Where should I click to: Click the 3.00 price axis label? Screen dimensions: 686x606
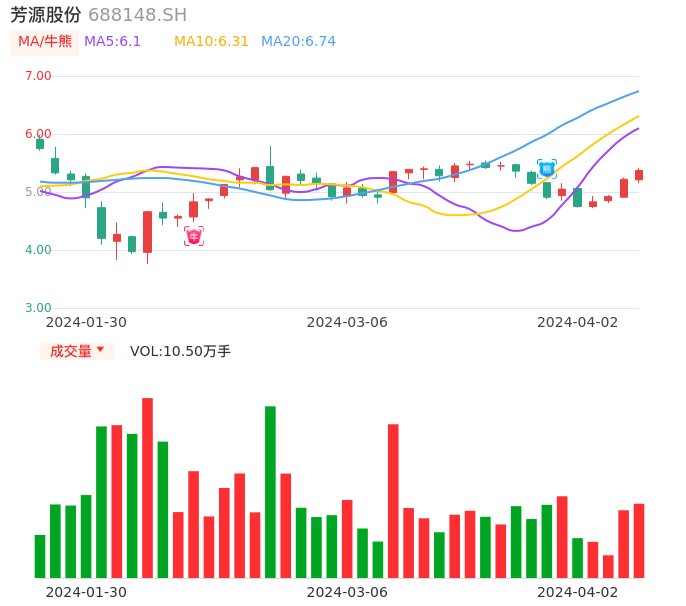(38, 308)
